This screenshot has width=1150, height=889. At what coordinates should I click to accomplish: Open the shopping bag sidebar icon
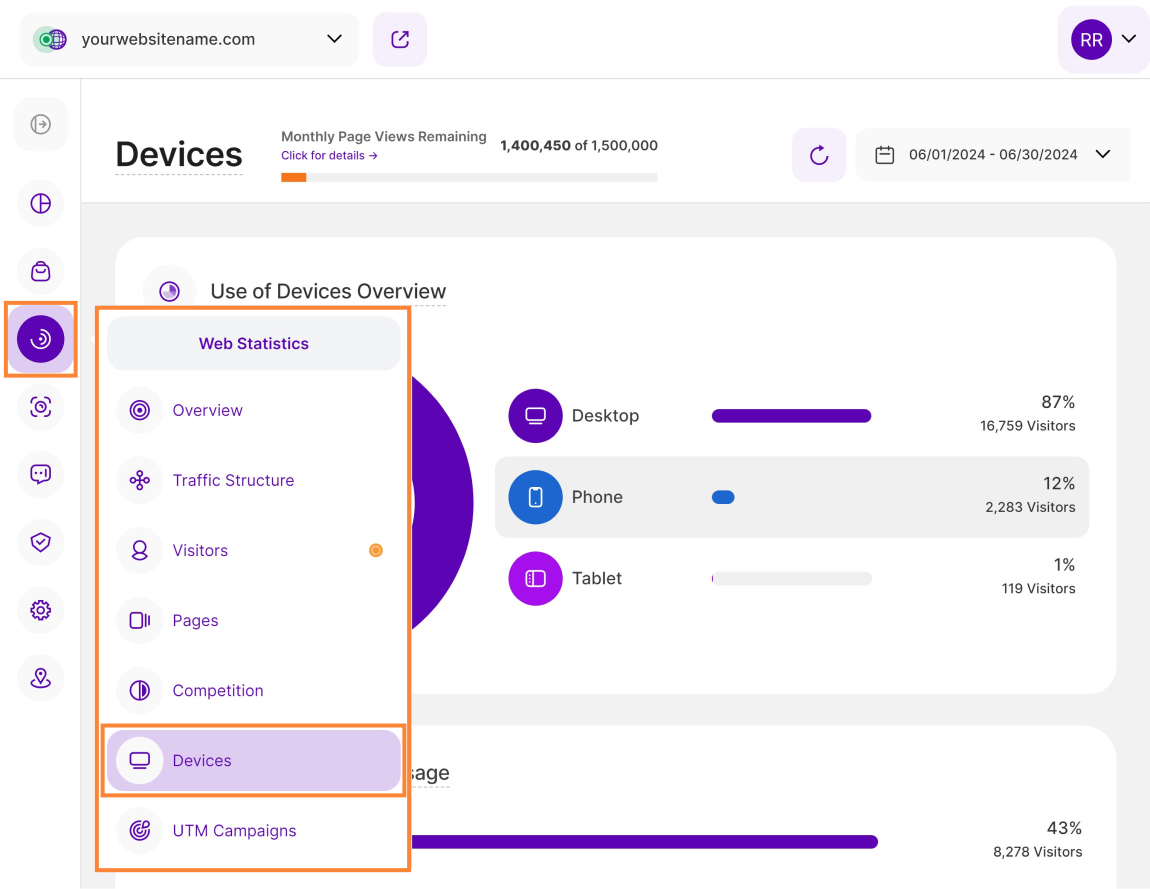(40, 272)
